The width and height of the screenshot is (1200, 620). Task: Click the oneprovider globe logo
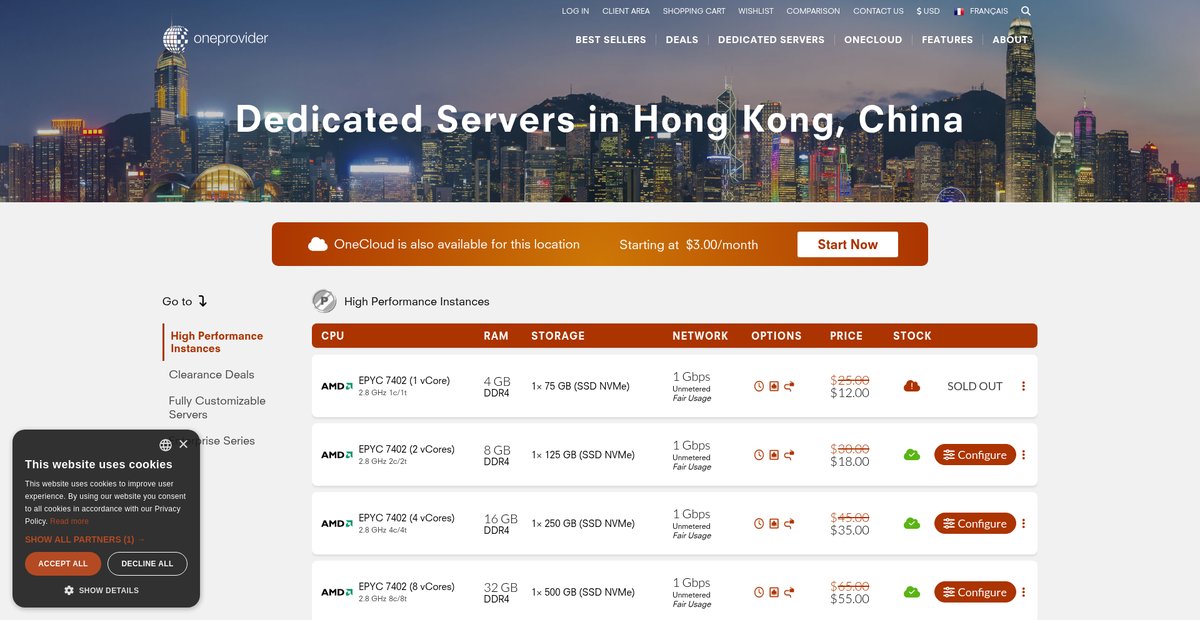[175, 39]
